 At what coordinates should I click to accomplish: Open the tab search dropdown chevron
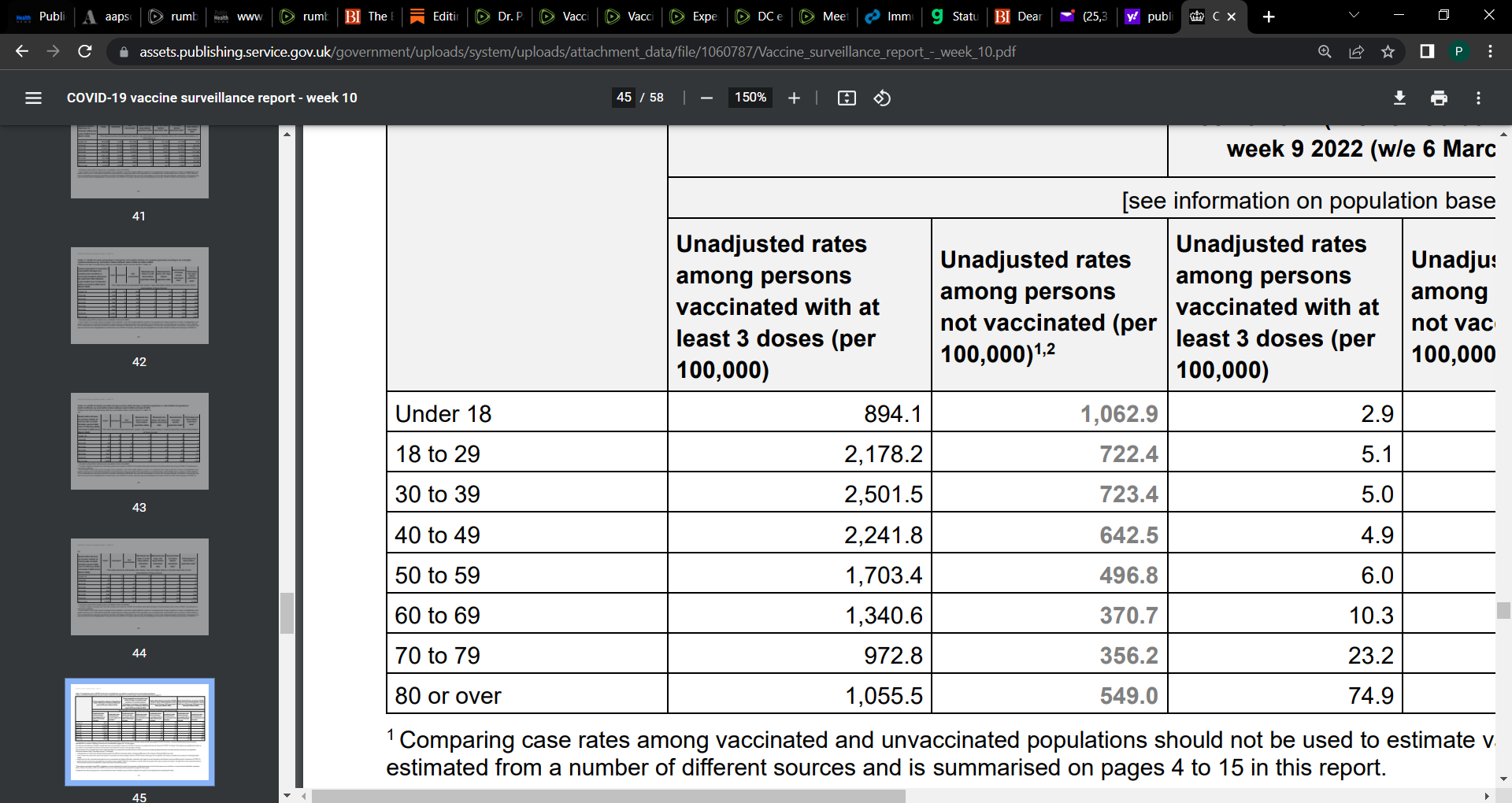1354,15
